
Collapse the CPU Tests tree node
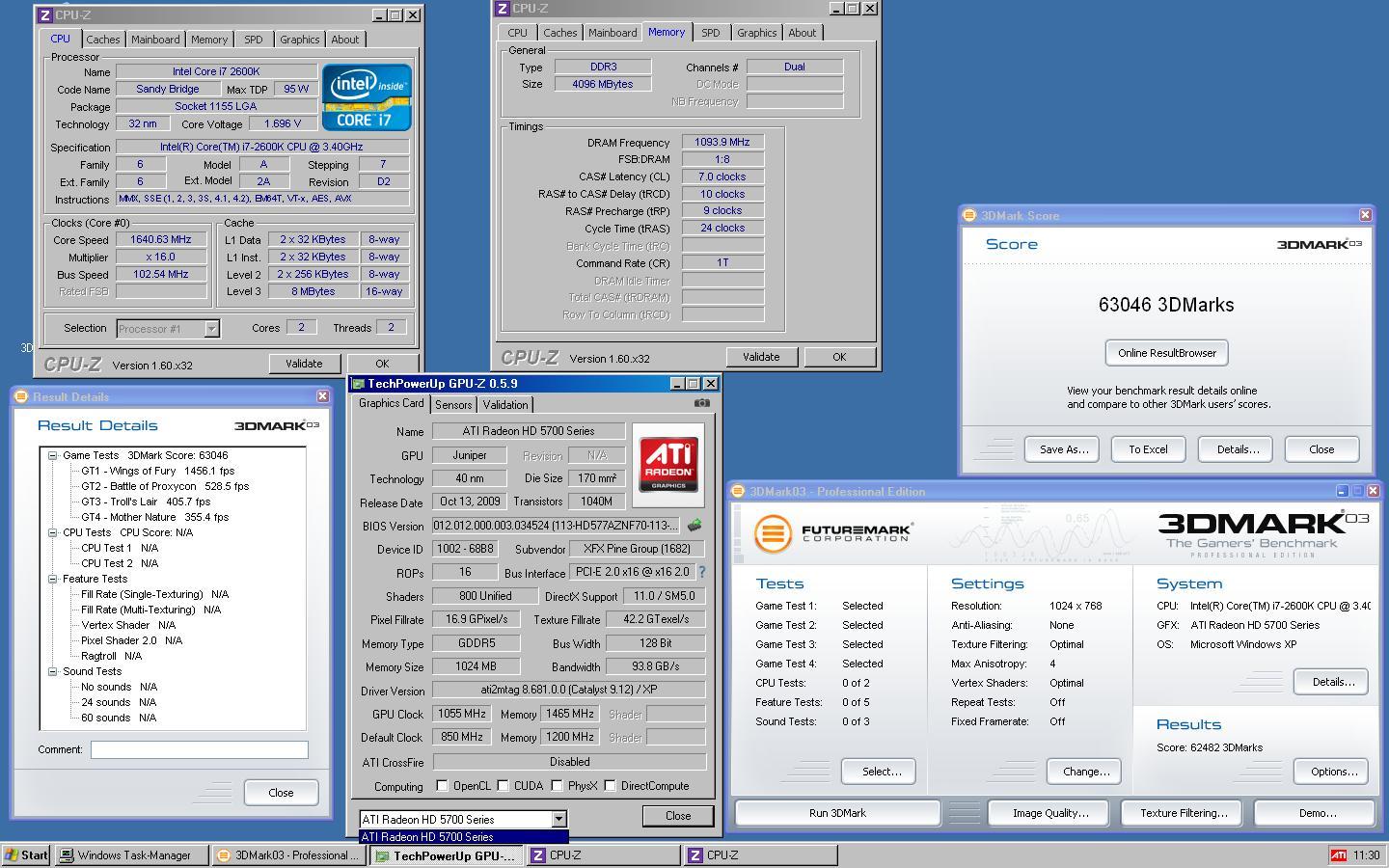click(52, 532)
